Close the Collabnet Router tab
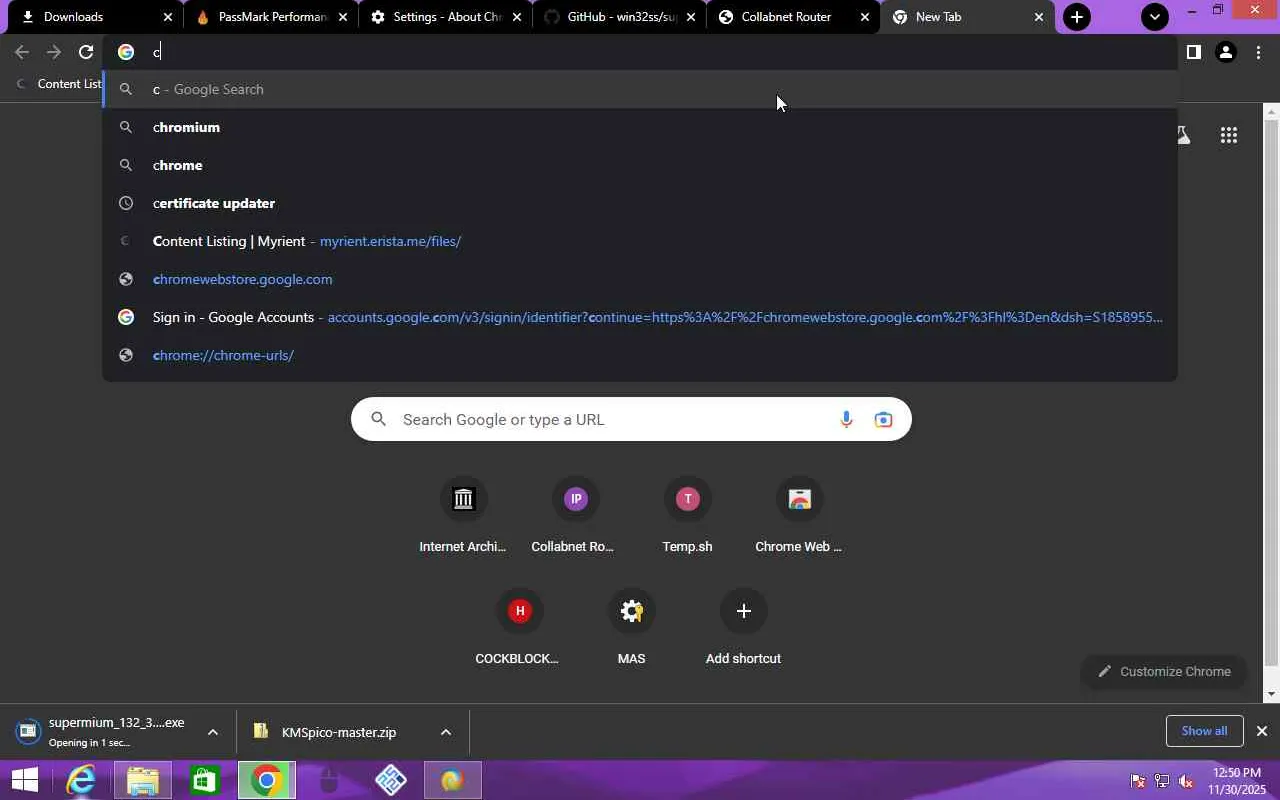Viewport: 1280px width, 800px height. (865, 17)
